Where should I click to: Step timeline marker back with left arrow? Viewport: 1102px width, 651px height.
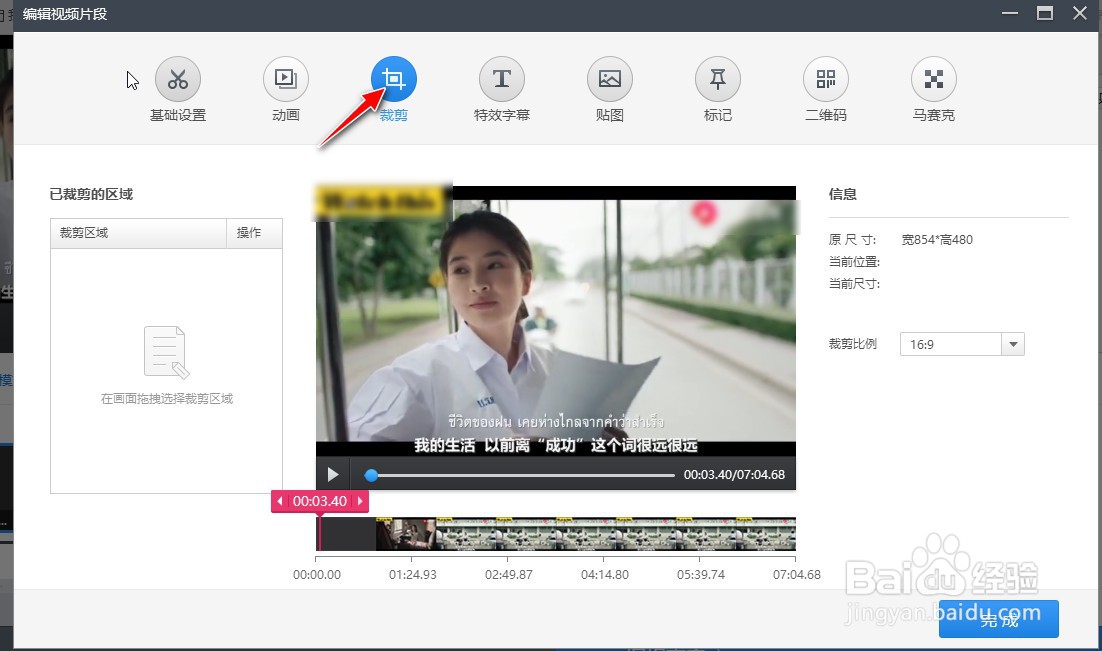(280, 501)
